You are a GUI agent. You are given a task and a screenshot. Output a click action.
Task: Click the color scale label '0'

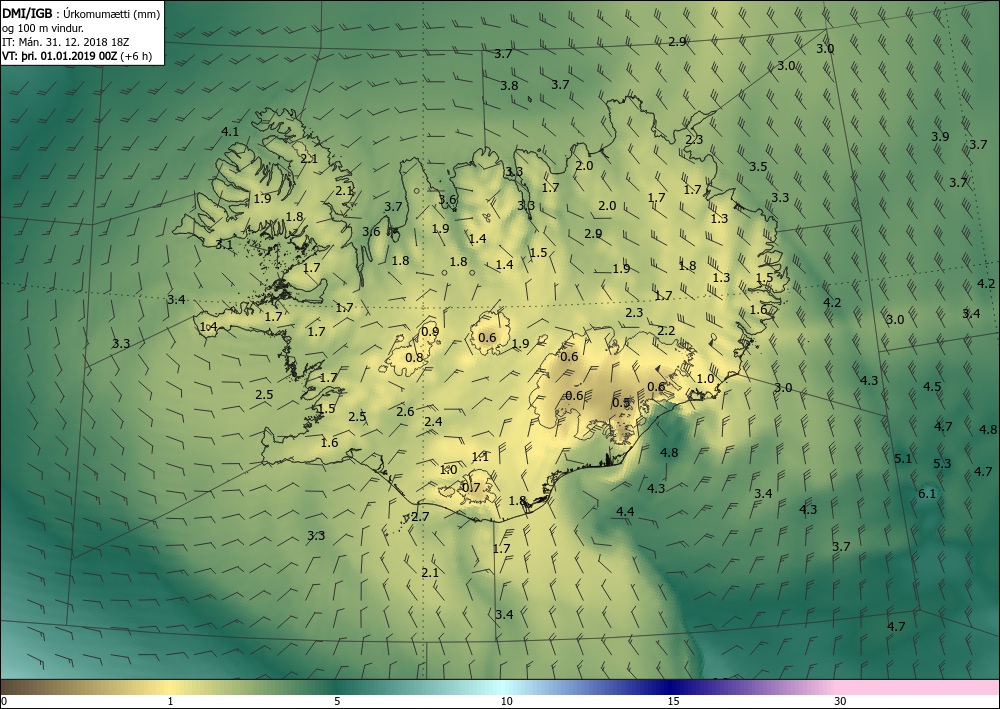click(x=4, y=701)
